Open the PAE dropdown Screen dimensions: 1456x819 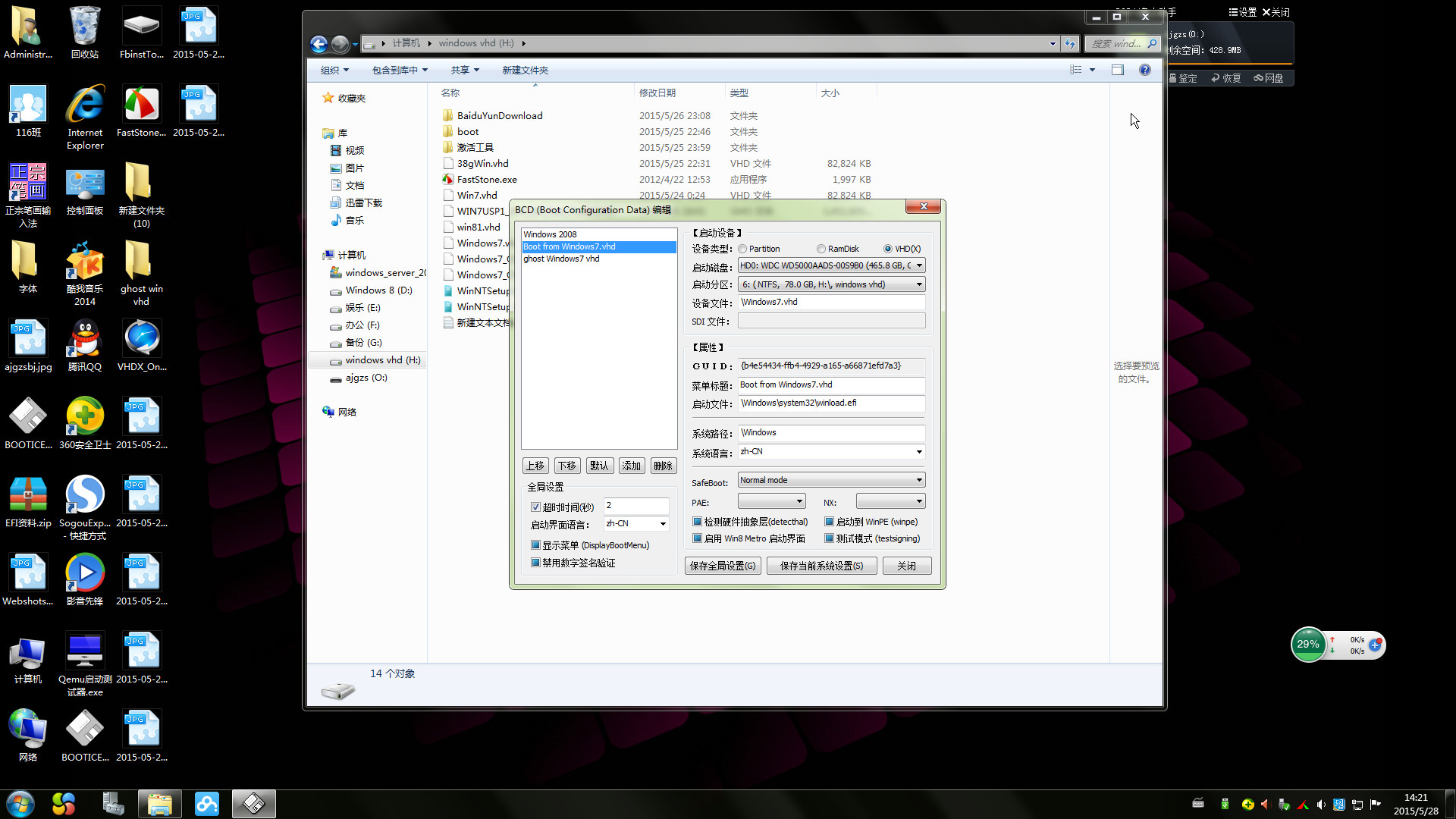coord(771,501)
